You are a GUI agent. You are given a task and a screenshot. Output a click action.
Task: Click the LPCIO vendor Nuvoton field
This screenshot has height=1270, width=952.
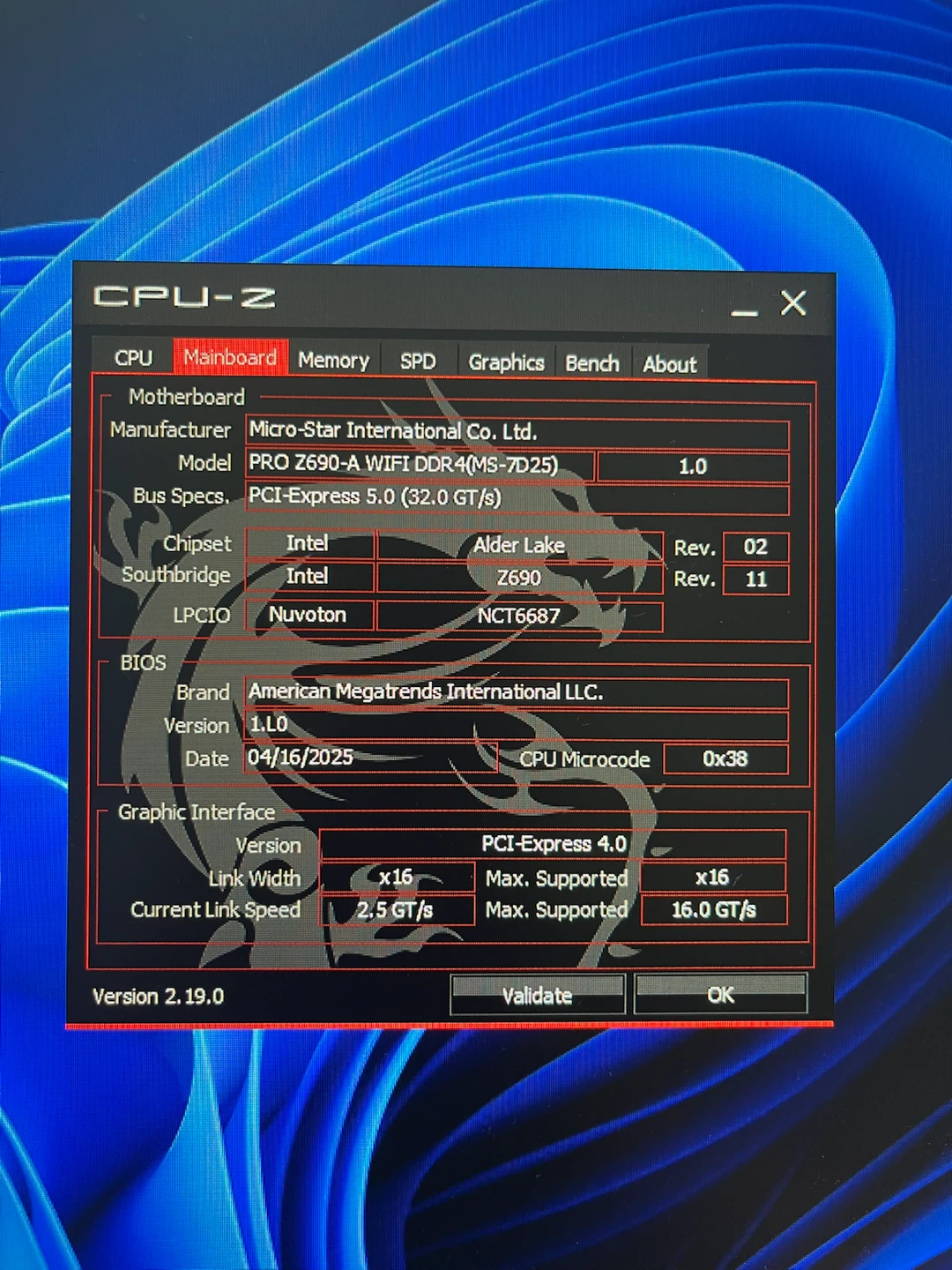coord(309,615)
